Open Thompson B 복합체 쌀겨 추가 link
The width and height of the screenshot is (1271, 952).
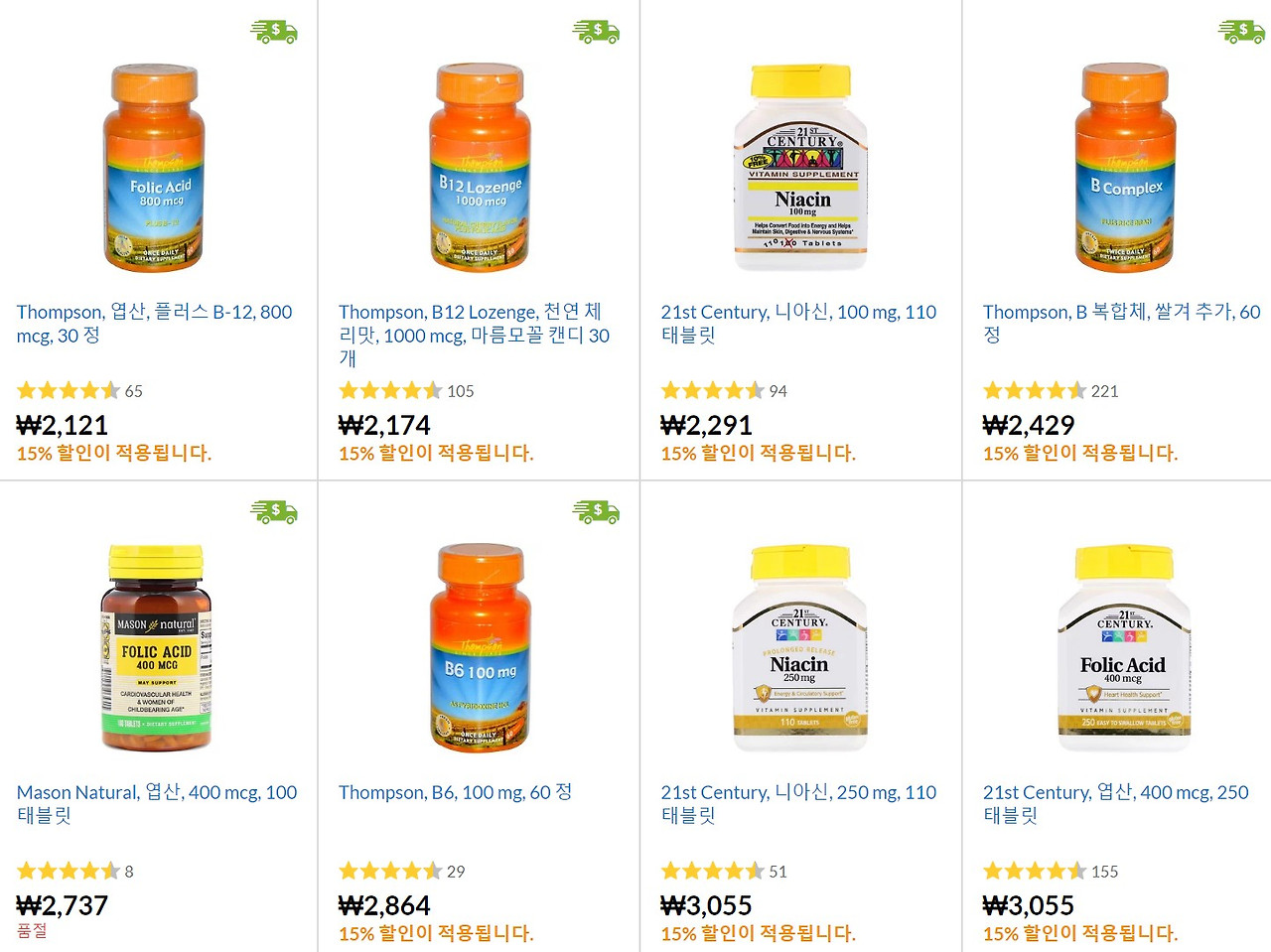point(1122,324)
